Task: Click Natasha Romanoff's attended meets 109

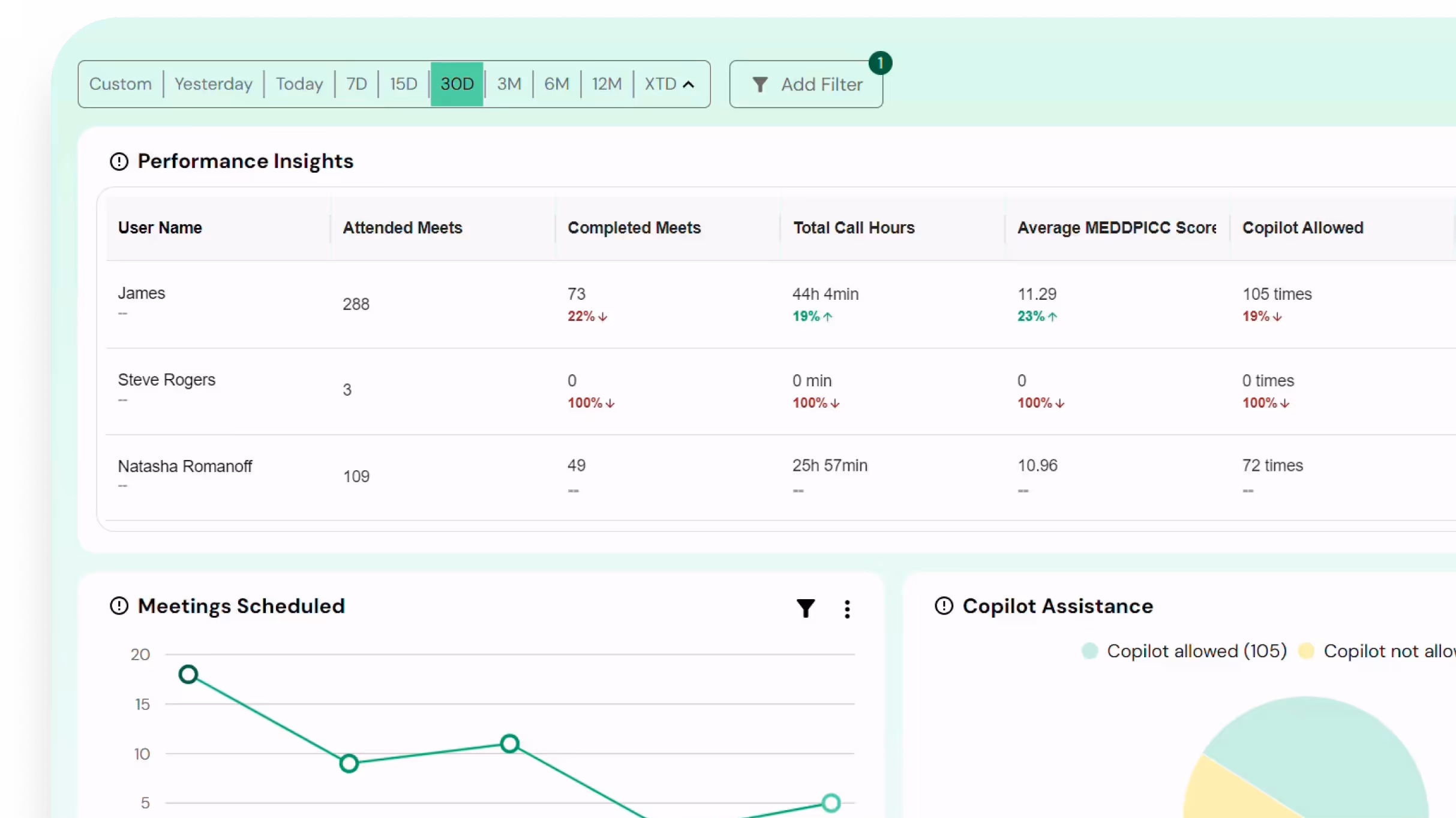Action: point(356,476)
